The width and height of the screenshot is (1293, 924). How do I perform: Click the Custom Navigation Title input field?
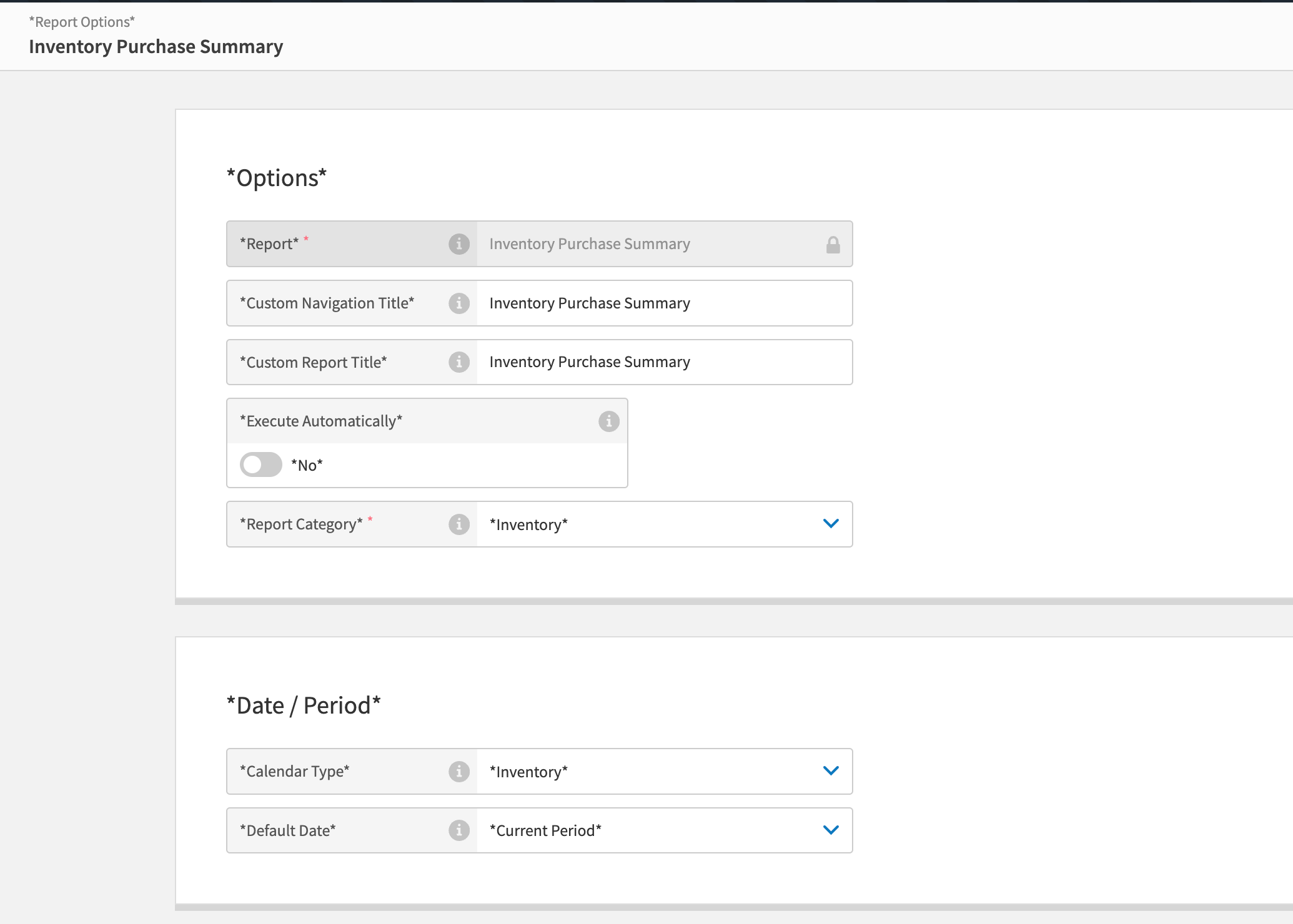(662, 303)
